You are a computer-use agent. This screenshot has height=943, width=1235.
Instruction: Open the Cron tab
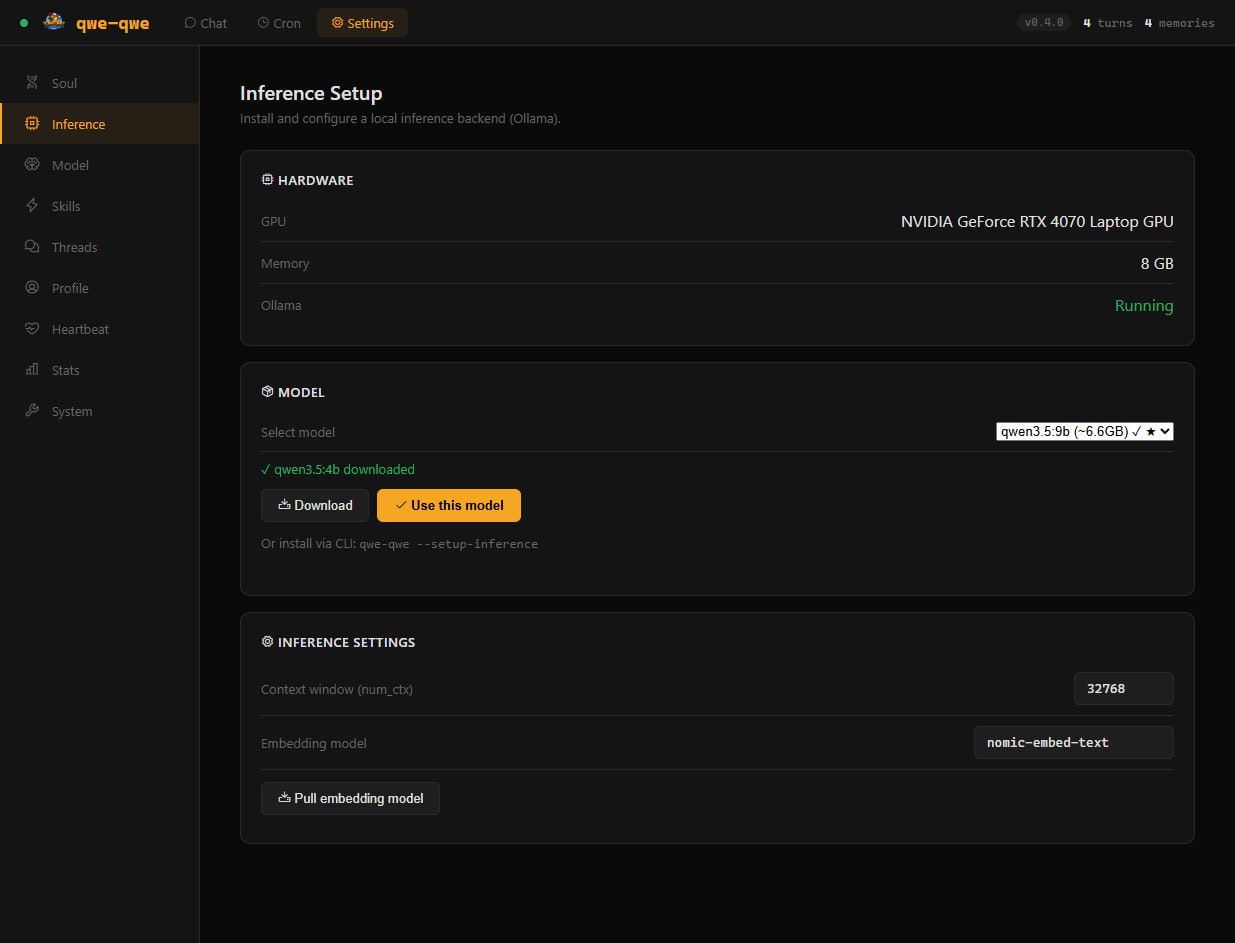pyautogui.click(x=279, y=22)
